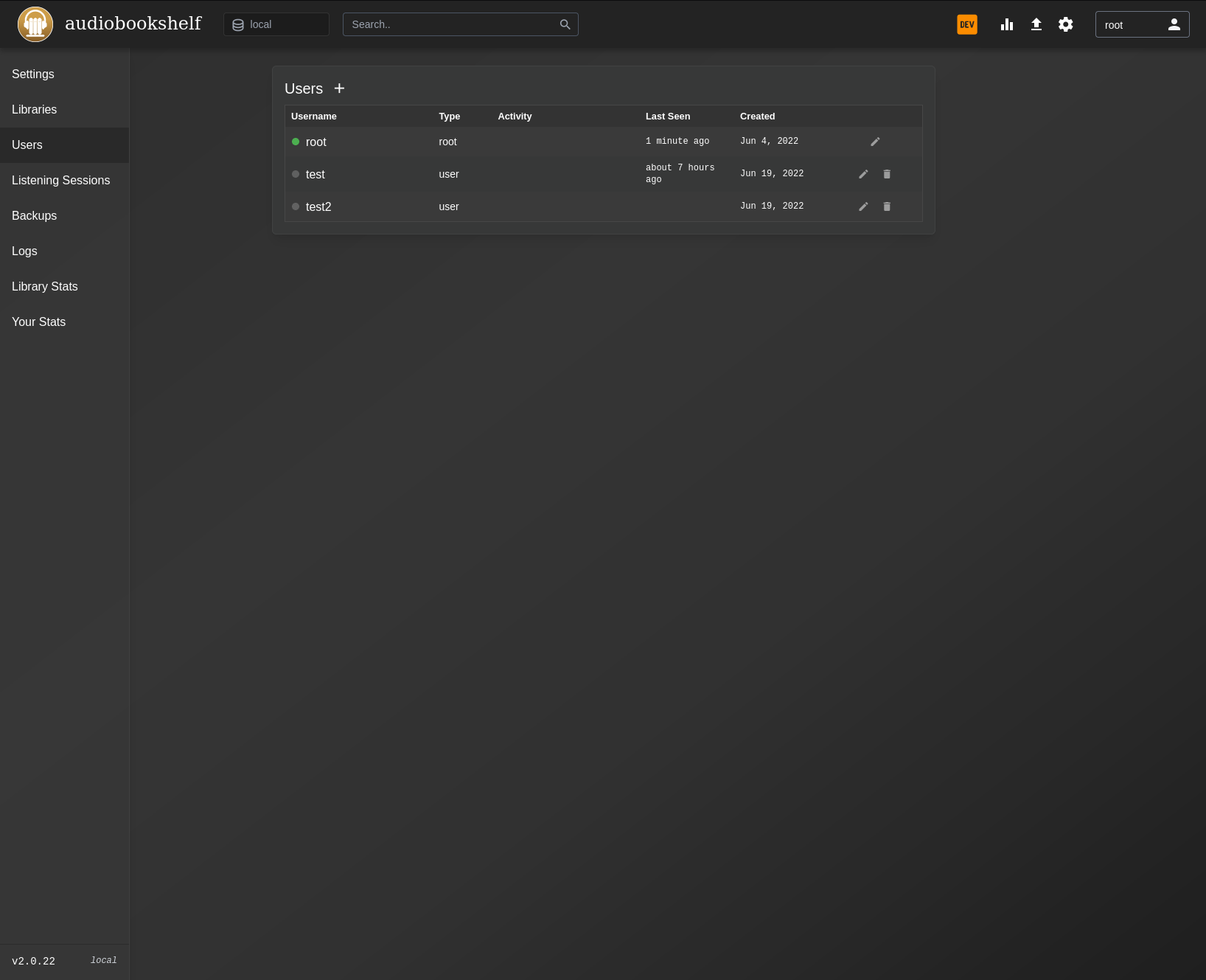This screenshot has width=1206, height=980.
Task: Open stats bar chart icon in header
Action: [x=1007, y=24]
